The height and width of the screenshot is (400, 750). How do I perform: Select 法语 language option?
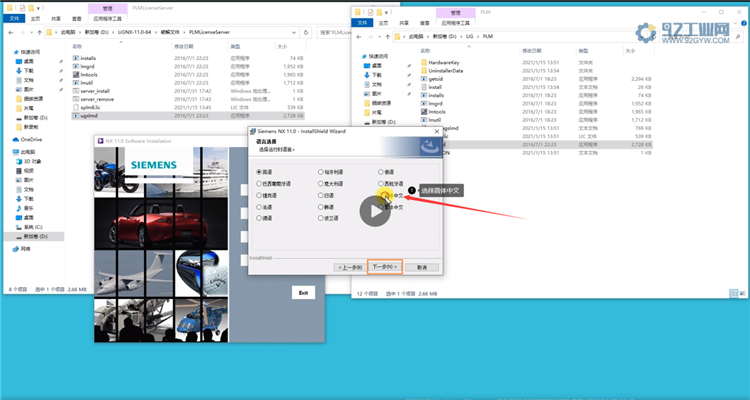[259, 207]
